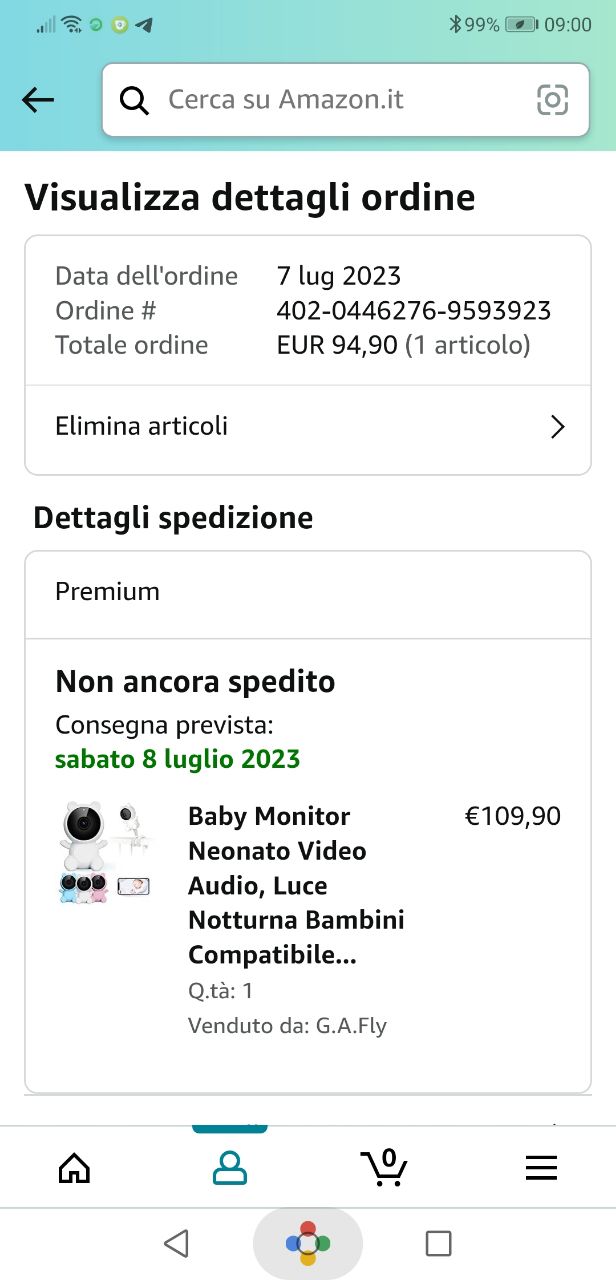Tap order number 402-0446276-9593923
The height and width of the screenshot is (1280, 616).
click(413, 310)
